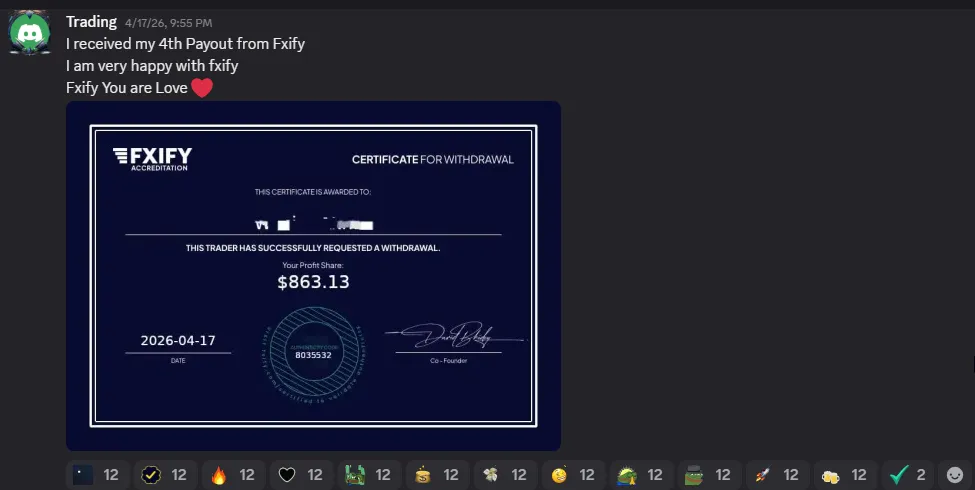
Task: Open the Trading username profile
Action: point(91,22)
